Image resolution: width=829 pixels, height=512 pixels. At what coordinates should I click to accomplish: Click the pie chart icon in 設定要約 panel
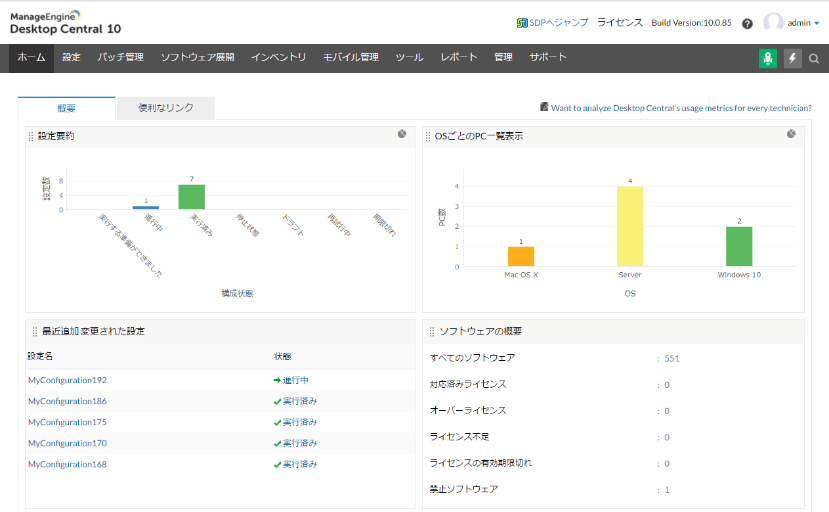tap(401, 134)
